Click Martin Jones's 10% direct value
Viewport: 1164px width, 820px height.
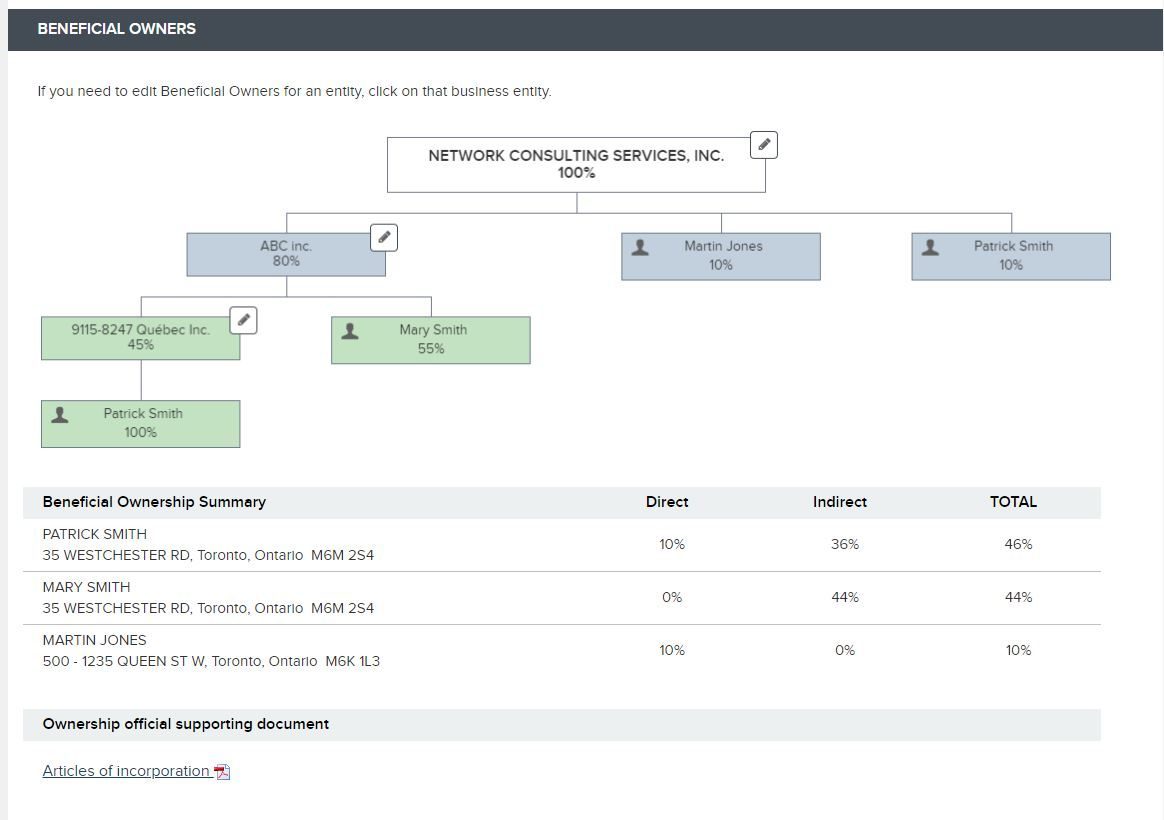[672, 651]
